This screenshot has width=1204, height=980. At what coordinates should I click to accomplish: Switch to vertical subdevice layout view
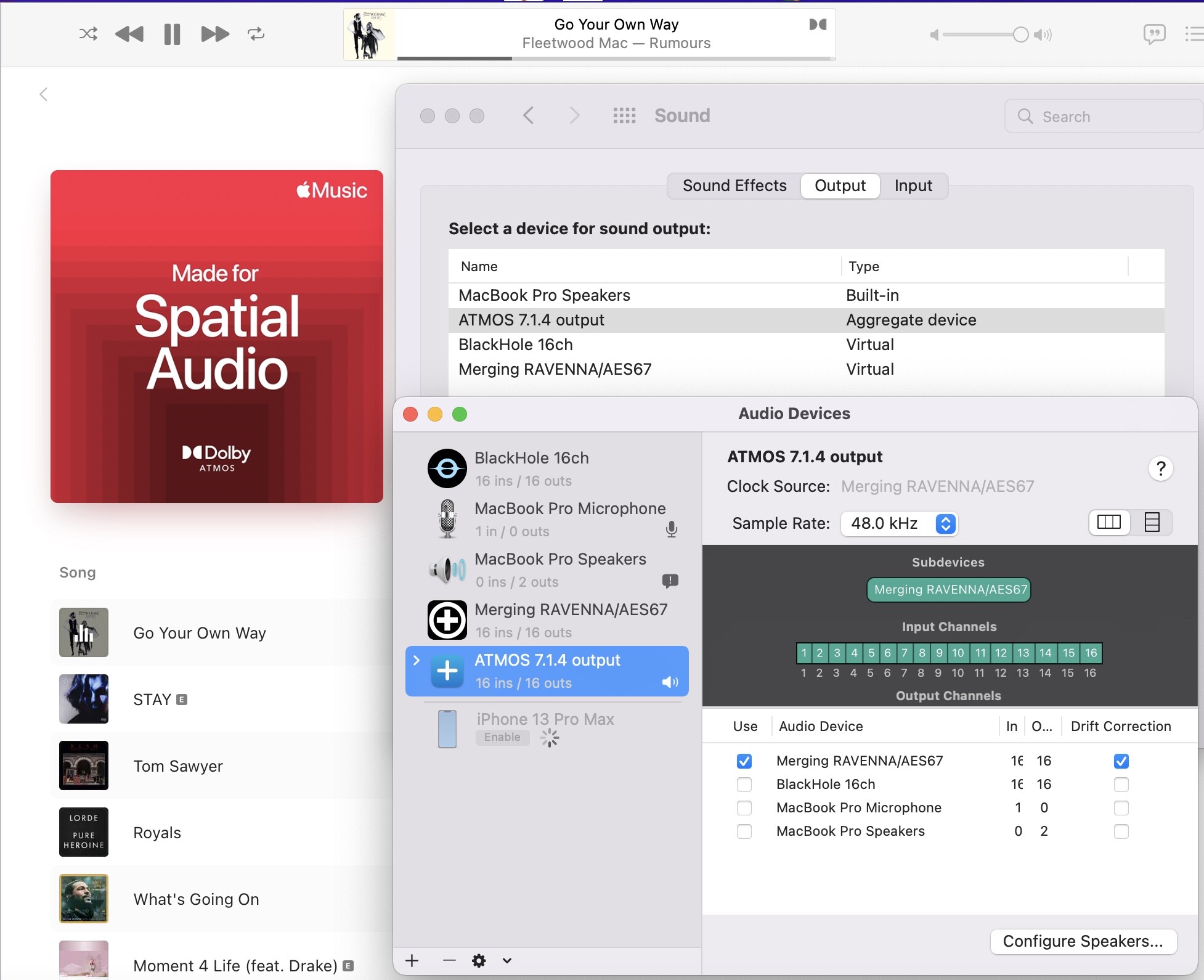coord(1152,523)
